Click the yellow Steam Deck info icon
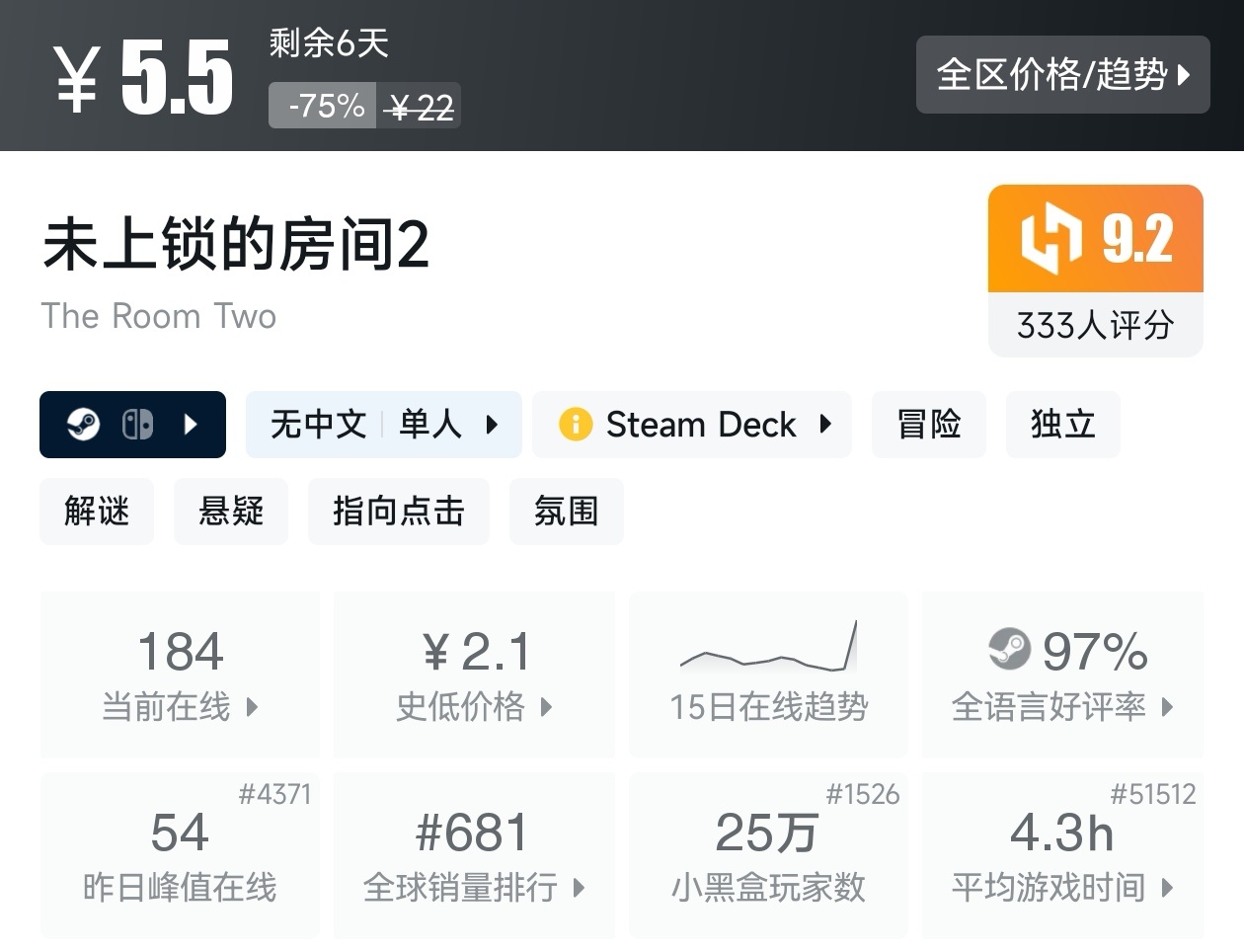Image resolution: width=1244 pixels, height=952 pixels. pyautogui.click(x=575, y=425)
